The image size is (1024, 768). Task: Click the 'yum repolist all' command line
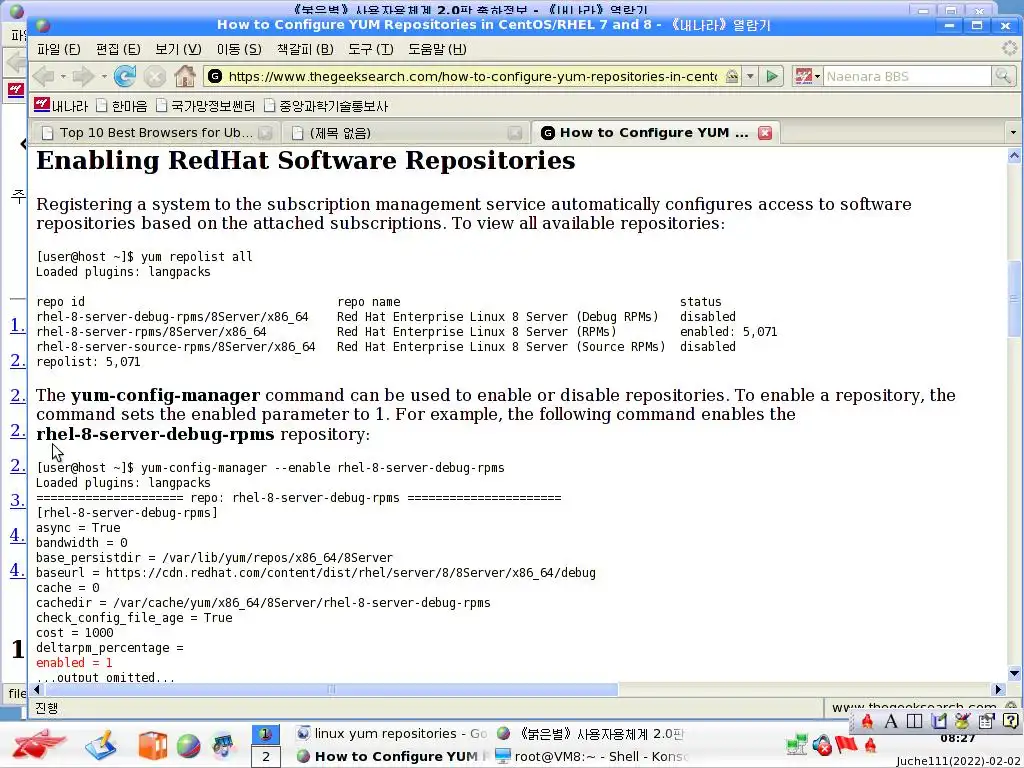144,257
